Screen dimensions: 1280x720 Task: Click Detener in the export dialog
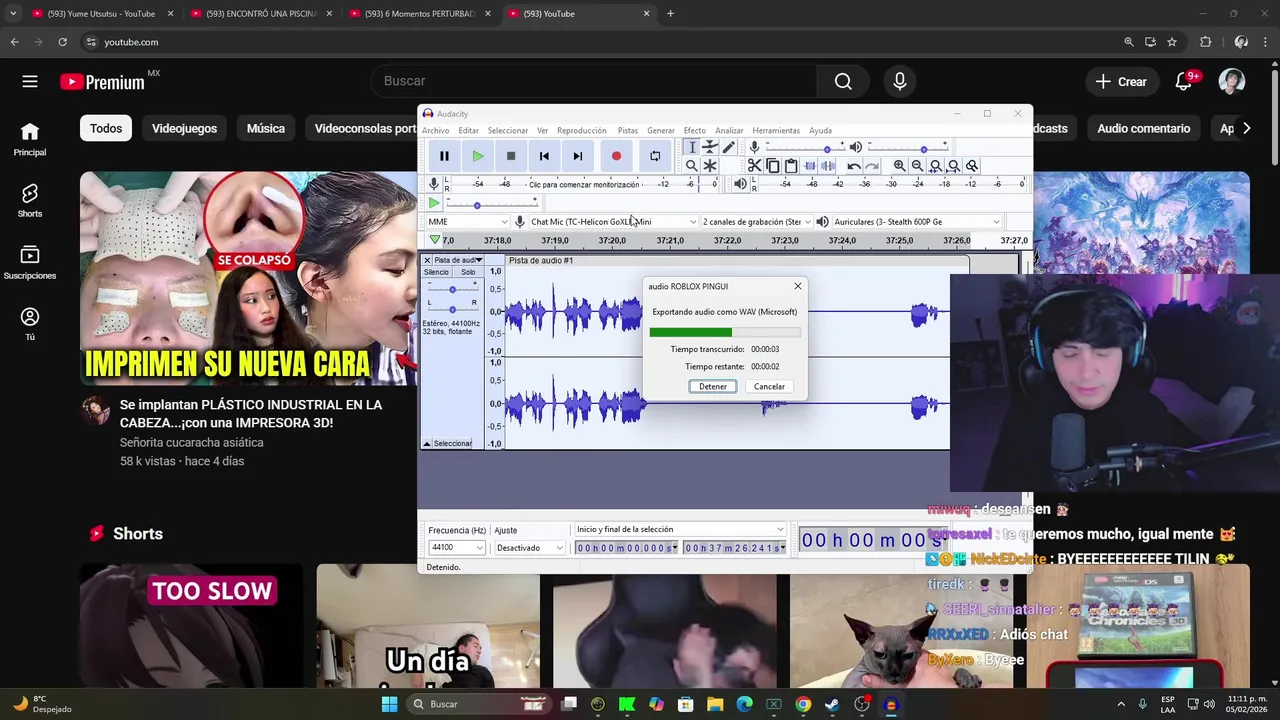coord(713,387)
